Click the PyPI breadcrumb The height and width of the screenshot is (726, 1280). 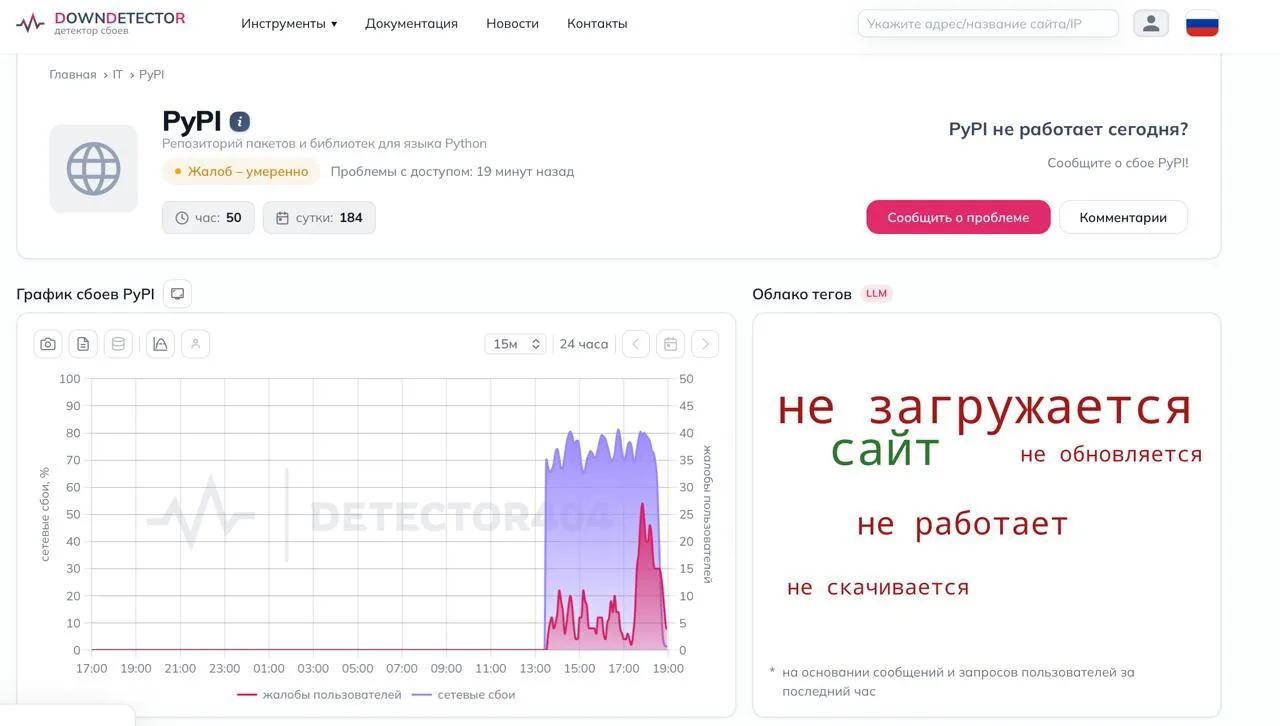(152, 75)
